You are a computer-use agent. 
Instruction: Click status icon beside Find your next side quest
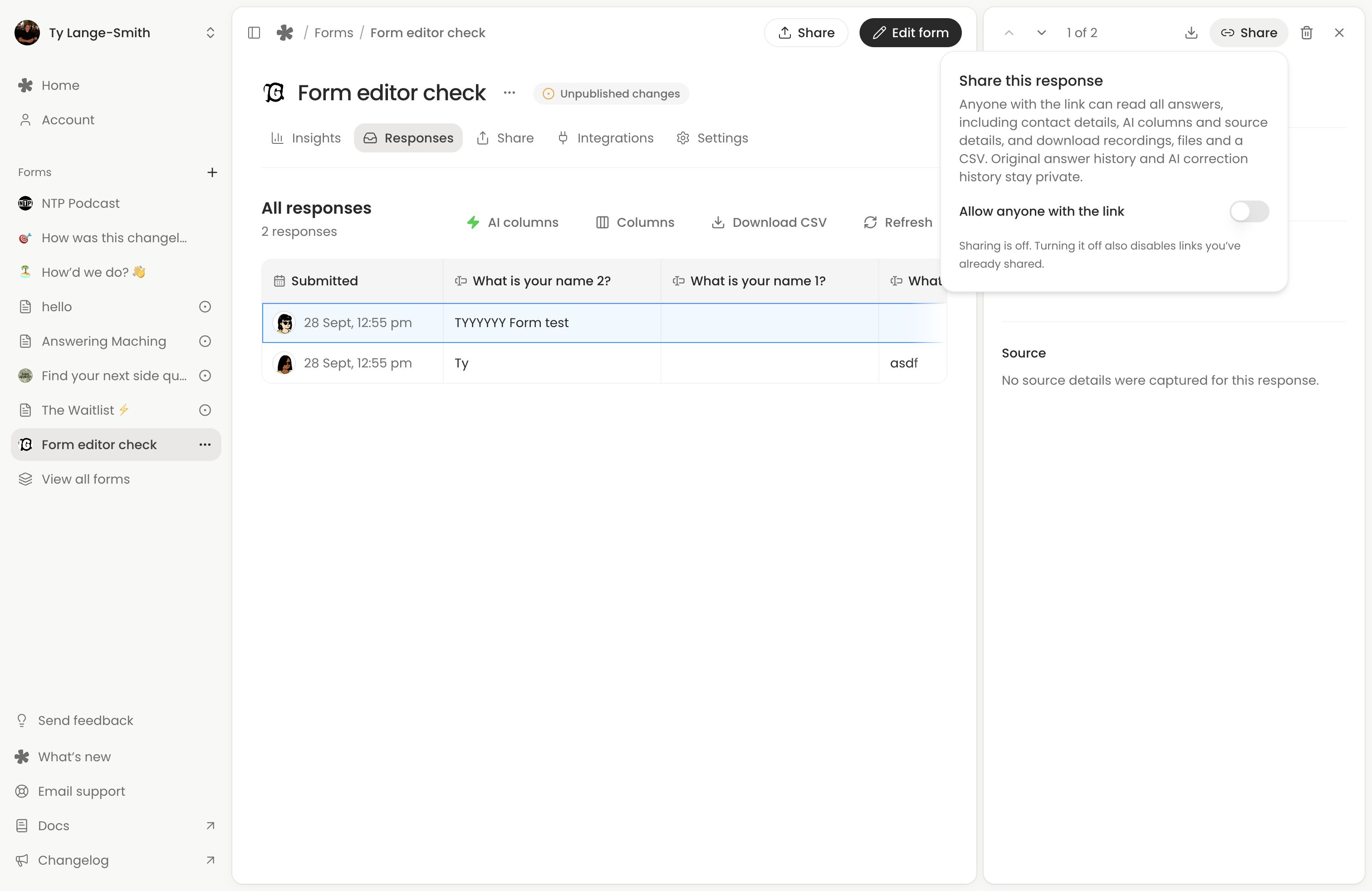pyautogui.click(x=205, y=376)
